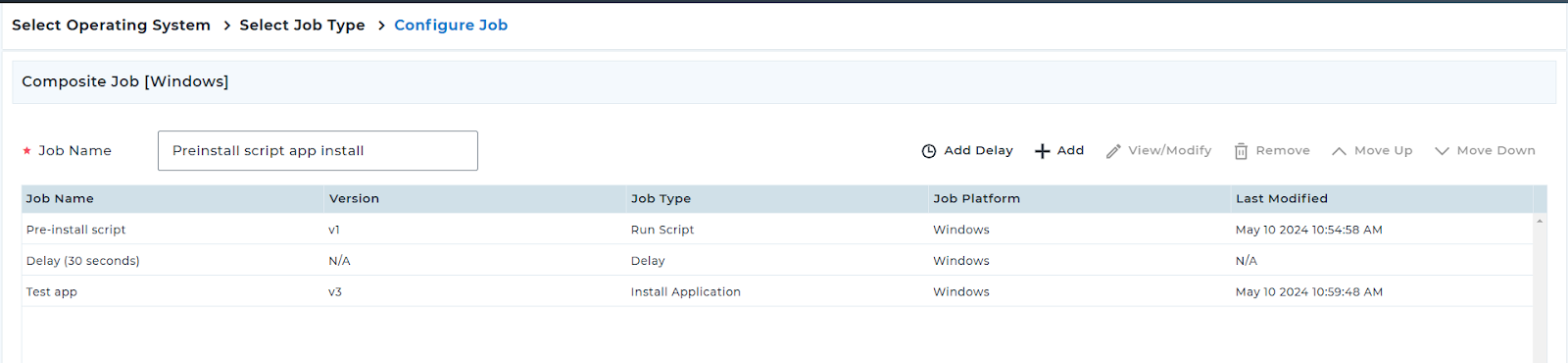This screenshot has height=363, width=1568.
Task: Click the Run Script job type cell
Action: click(662, 230)
